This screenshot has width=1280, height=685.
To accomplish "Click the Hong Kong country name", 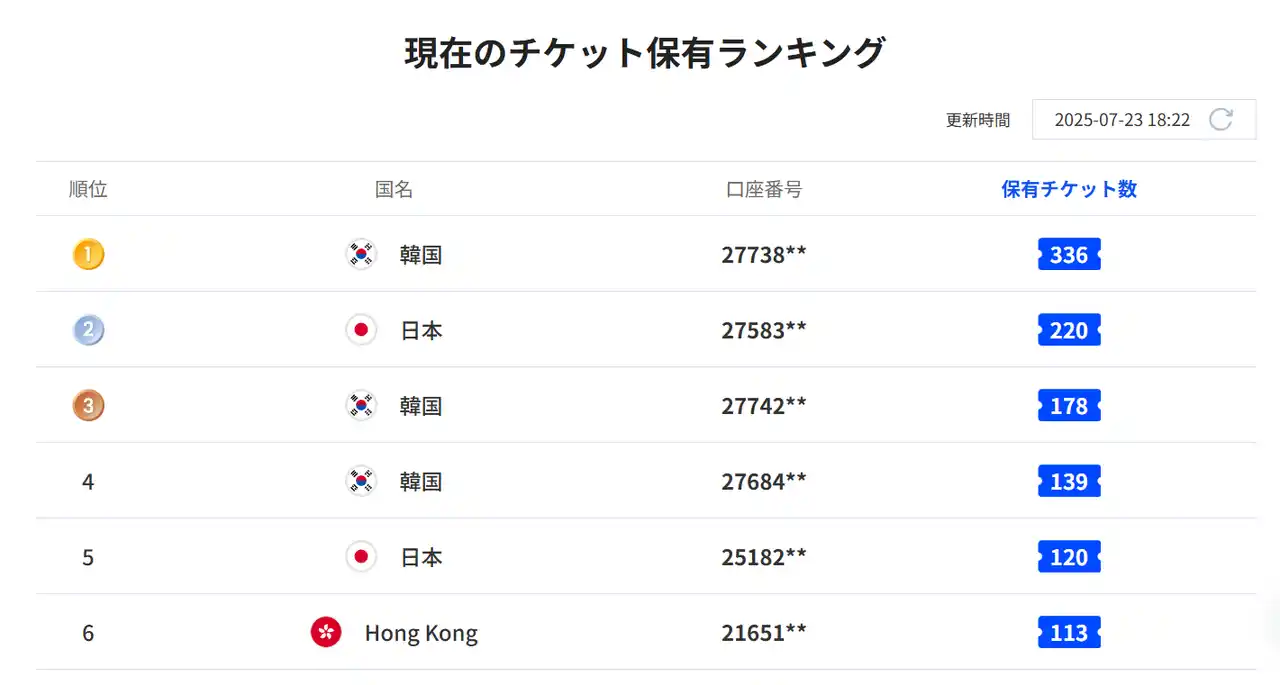I will coord(421,633).
